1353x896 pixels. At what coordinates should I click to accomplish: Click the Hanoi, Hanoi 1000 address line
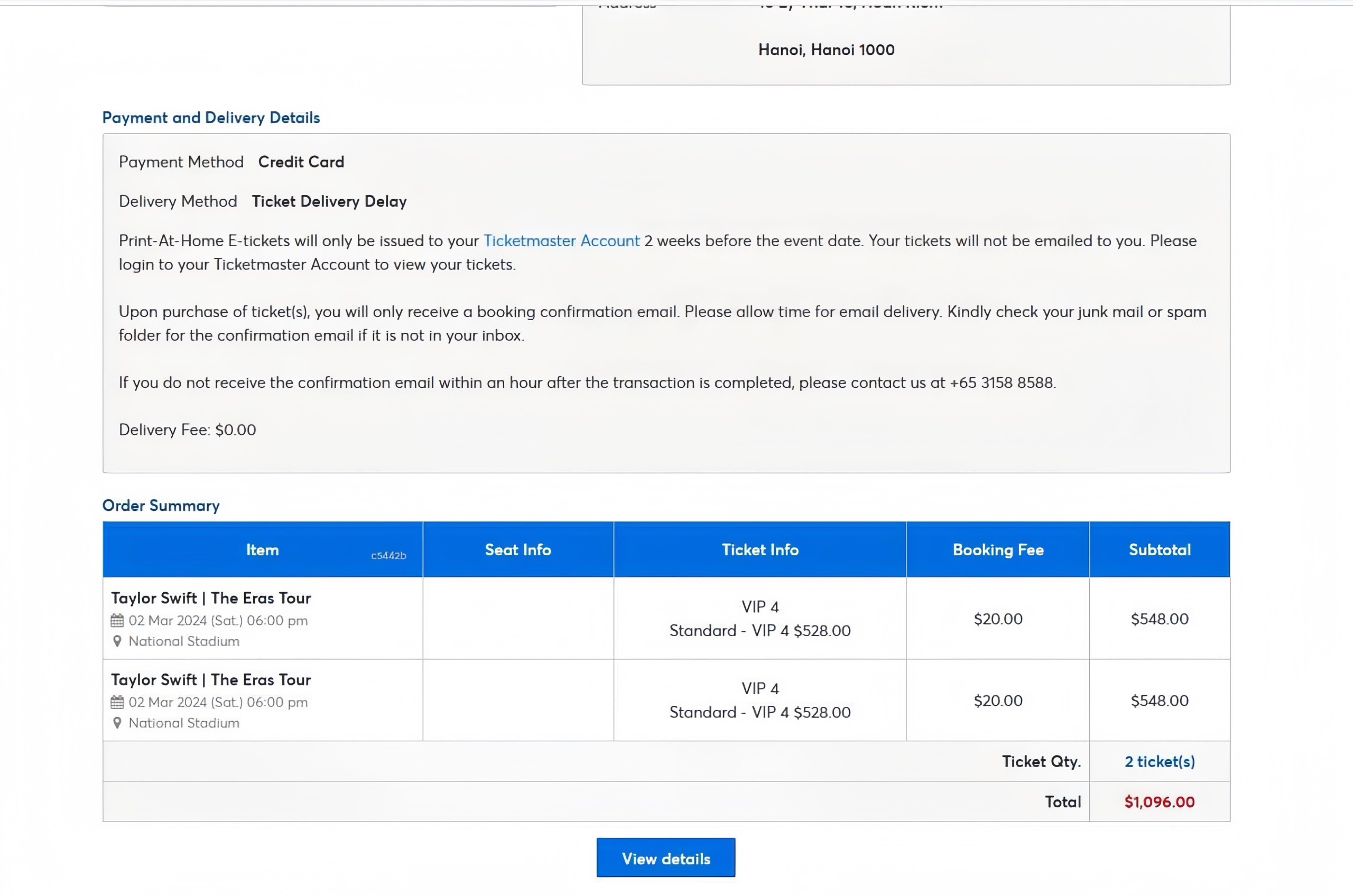(827, 50)
